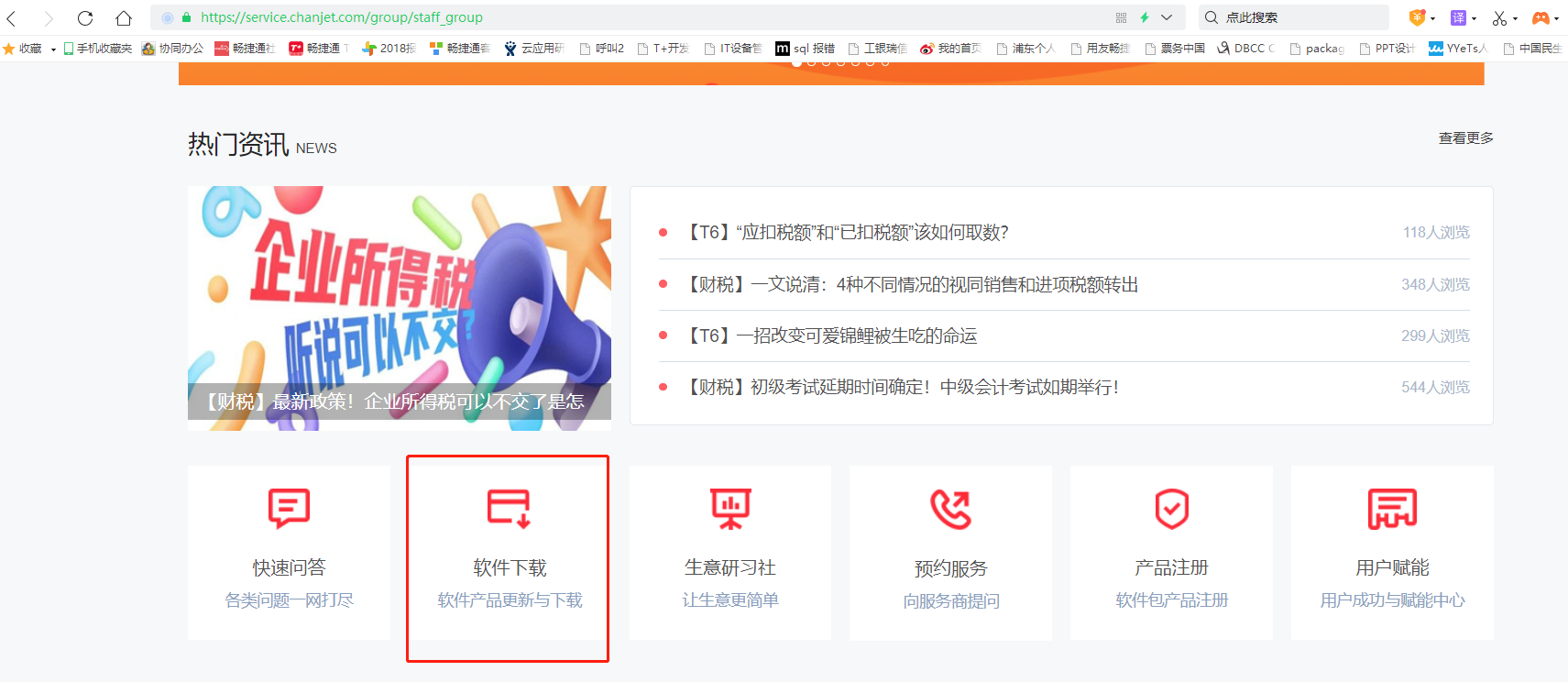The height and width of the screenshot is (682, 1568).
Task: Click the 收藏 favorites star bookmark
Action: [x=23, y=49]
